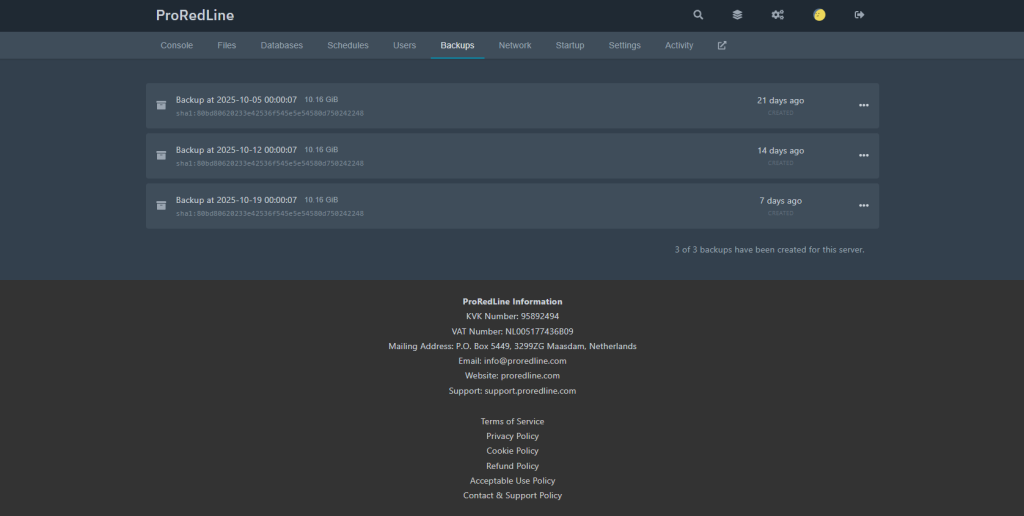Click the external link icon in navigation bar
The image size is (1024, 516).
click(722, 45)
